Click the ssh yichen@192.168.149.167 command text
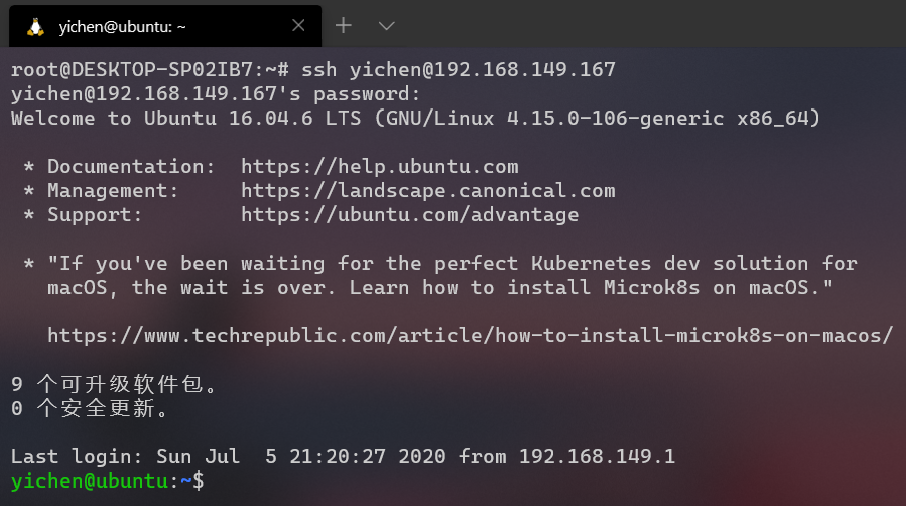 458,70
